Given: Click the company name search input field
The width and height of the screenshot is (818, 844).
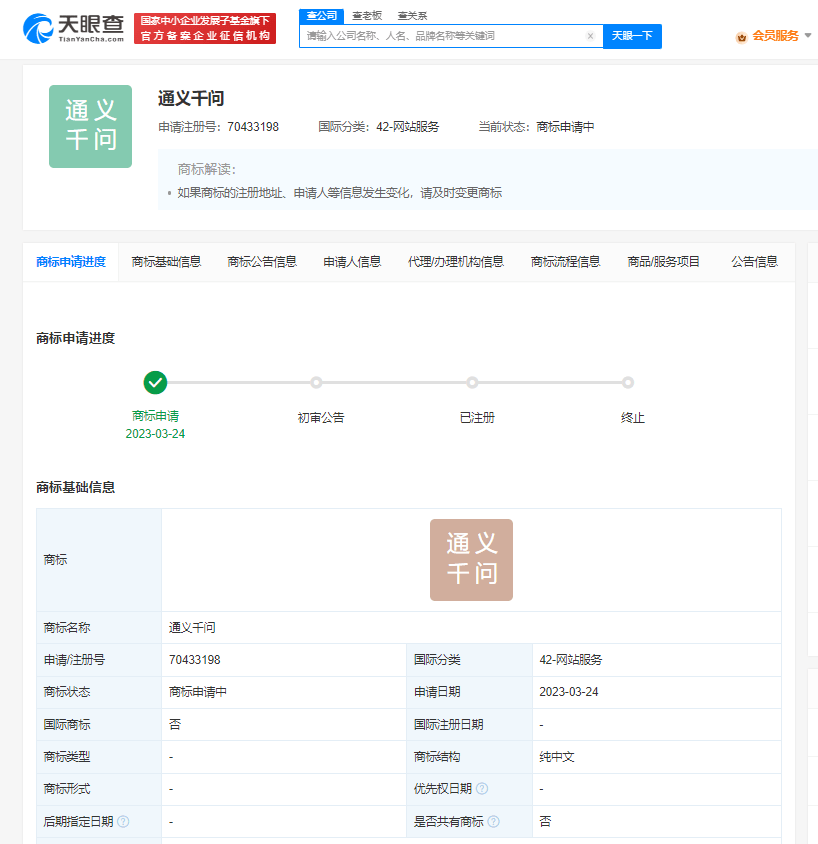Looking at the screenshot, I should tap(440, 36).
